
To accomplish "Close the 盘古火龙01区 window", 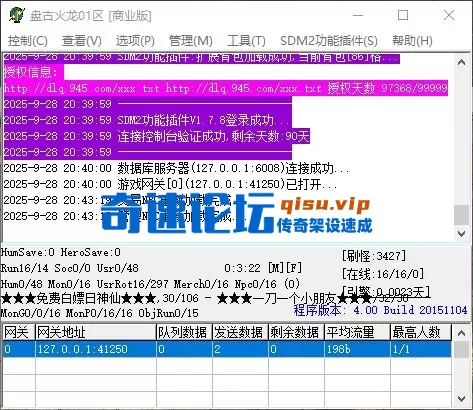I will pos(449,15).
